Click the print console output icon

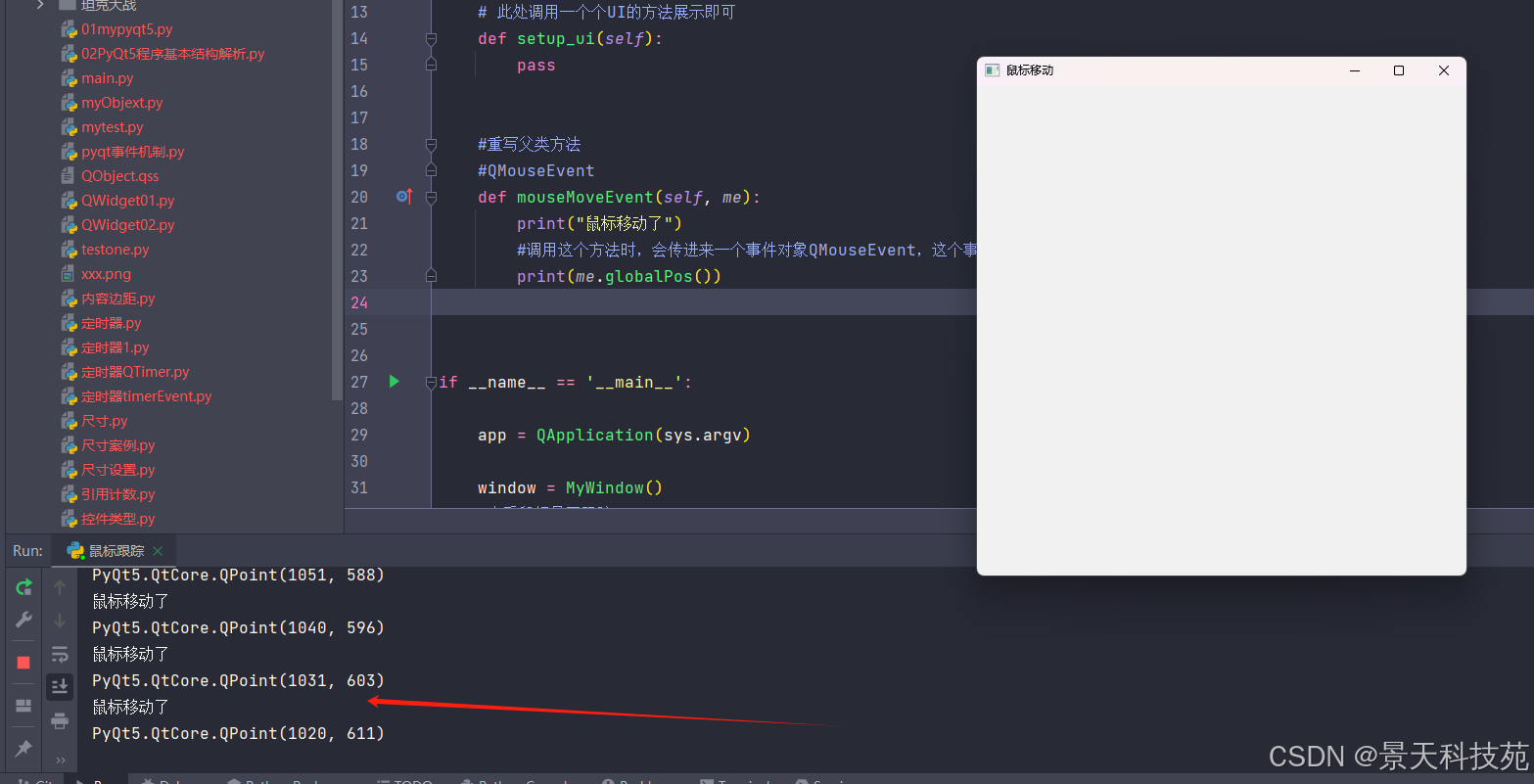coord(60,721)
